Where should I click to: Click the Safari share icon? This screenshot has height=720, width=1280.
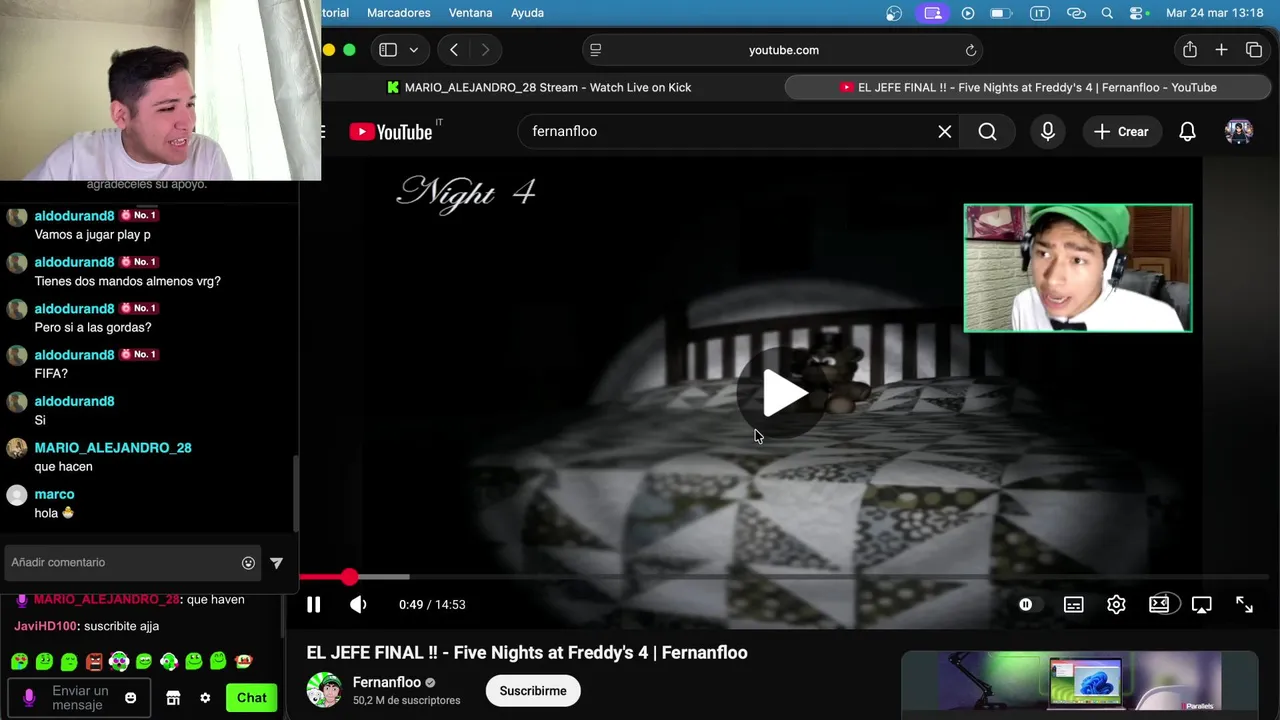pyautogui.click(x=1189, y=50)
